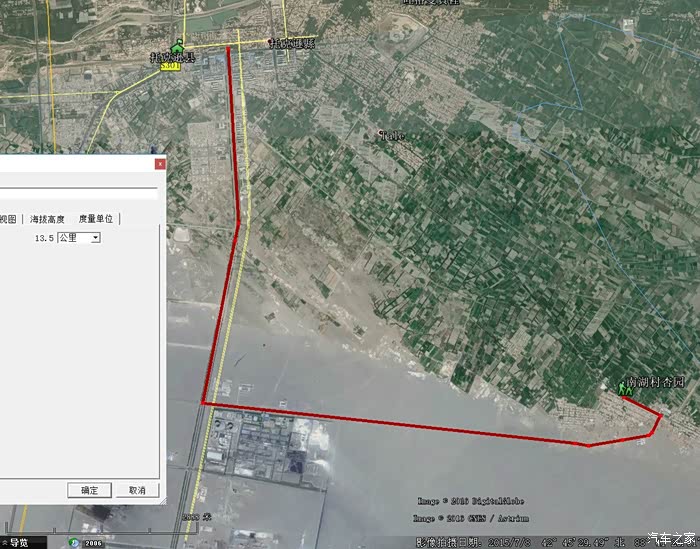Open the 公里 unit dropdown
Image resolution: width=700 pixels, height=549 pixels.
coord(79,237)
